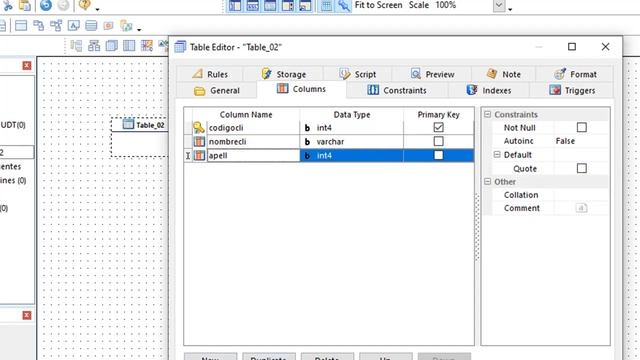Check Primary Key for nombrecli row

438,141
